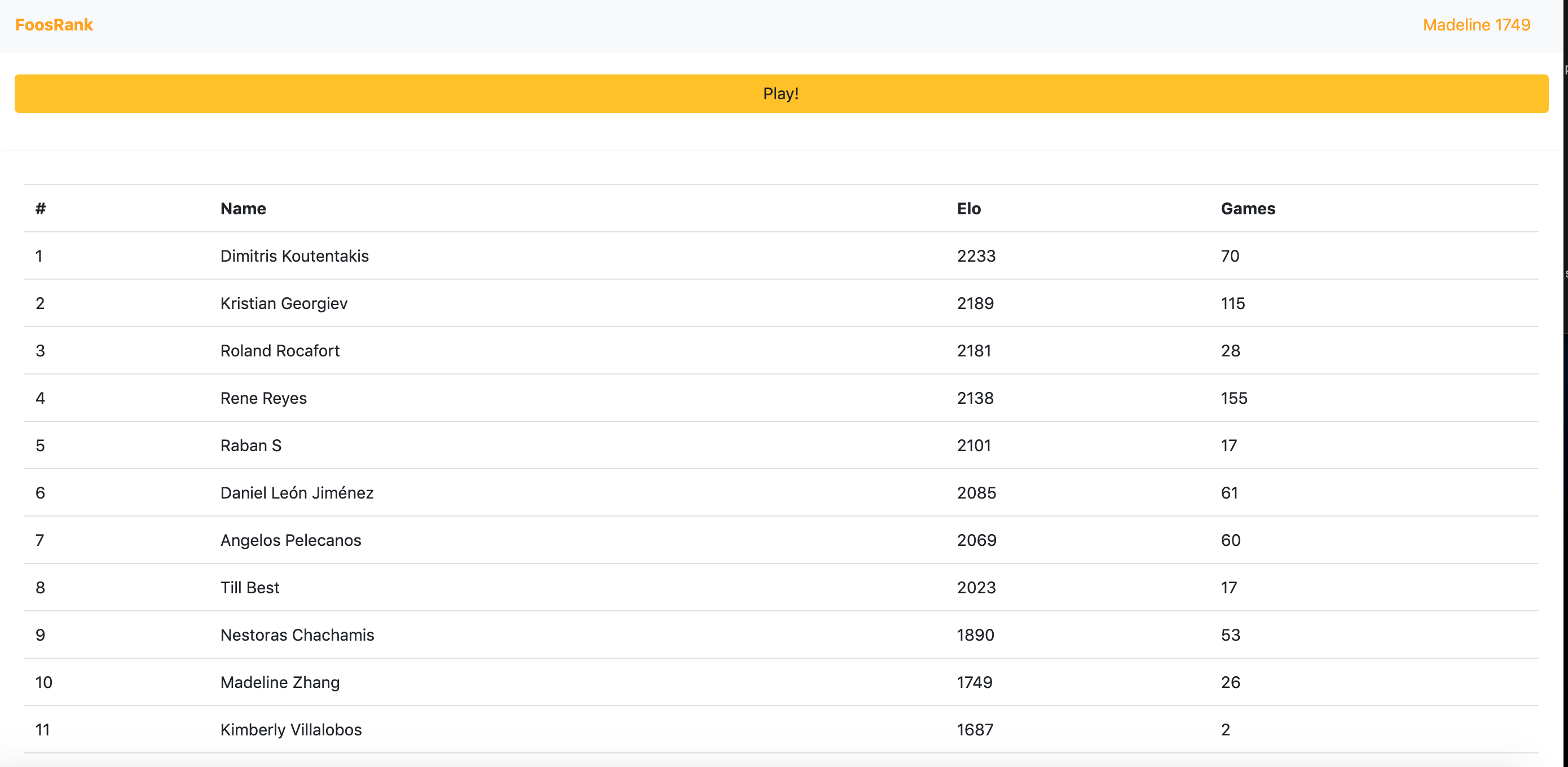Select Daniel León Jiménez row
Viewport: 1568px width, 767px height.
[297, 493]
